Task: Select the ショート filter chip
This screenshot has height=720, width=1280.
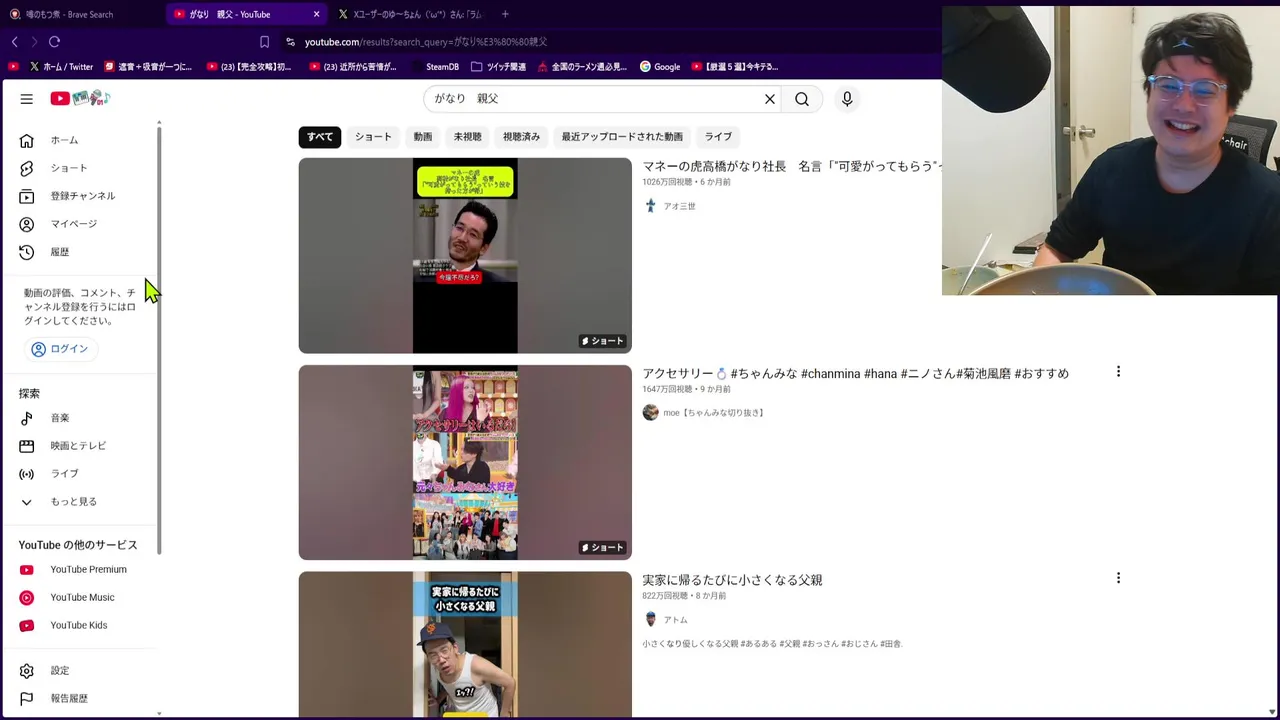Action: (373, 137)
